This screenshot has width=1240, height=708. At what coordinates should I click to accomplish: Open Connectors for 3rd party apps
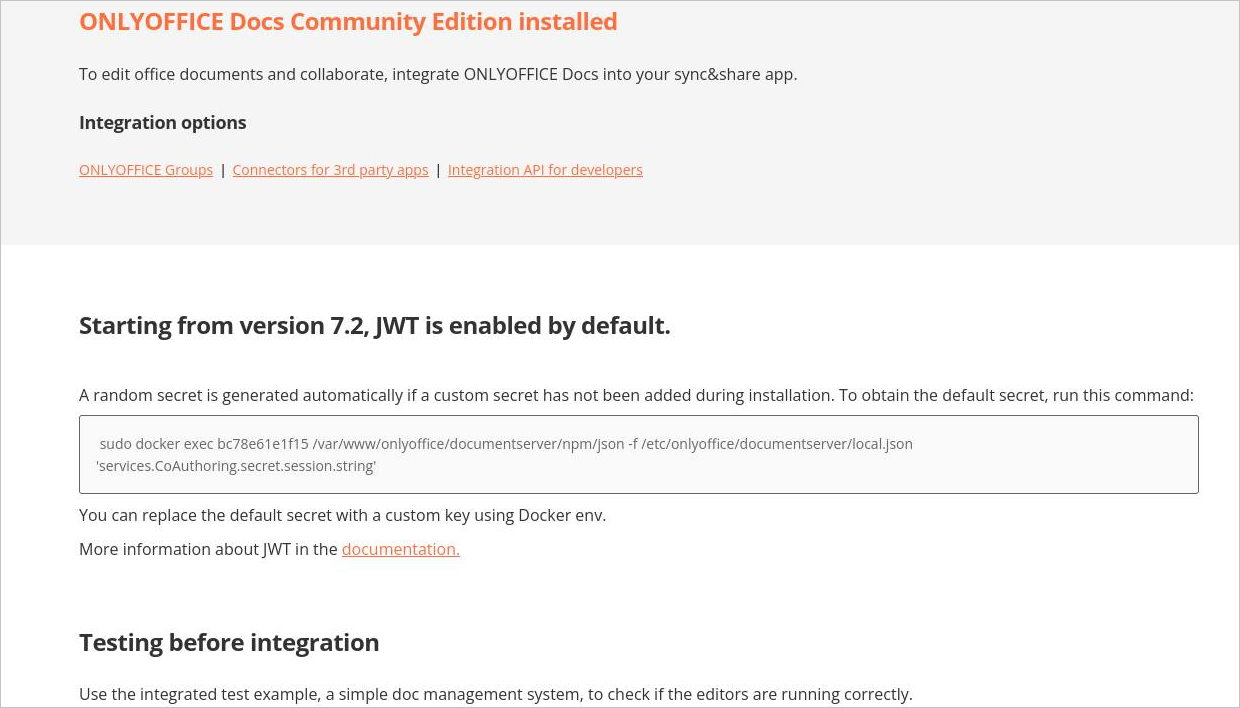[x=330, y=170]
